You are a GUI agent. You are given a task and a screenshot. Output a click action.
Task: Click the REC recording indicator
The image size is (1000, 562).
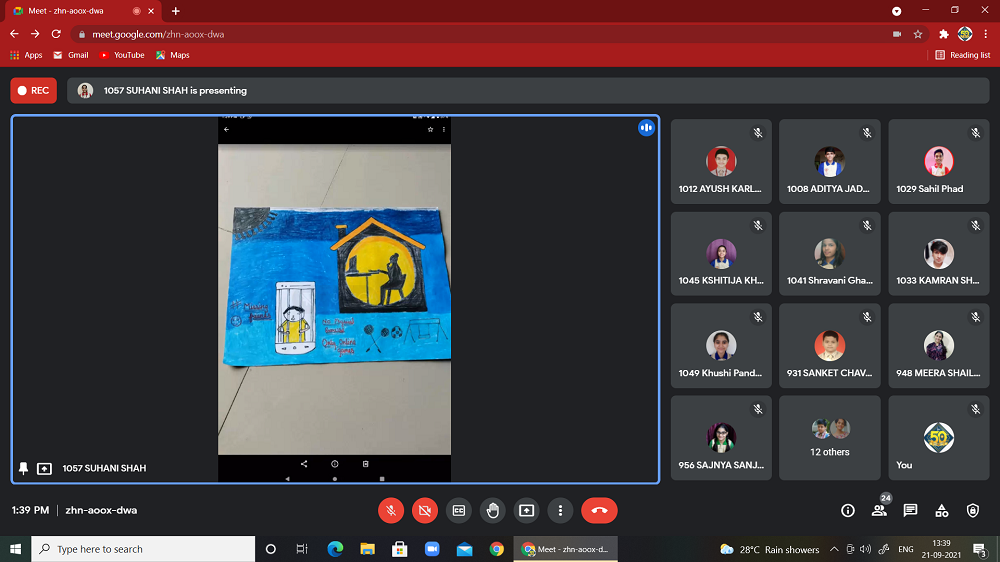click(x=33, y=91)
